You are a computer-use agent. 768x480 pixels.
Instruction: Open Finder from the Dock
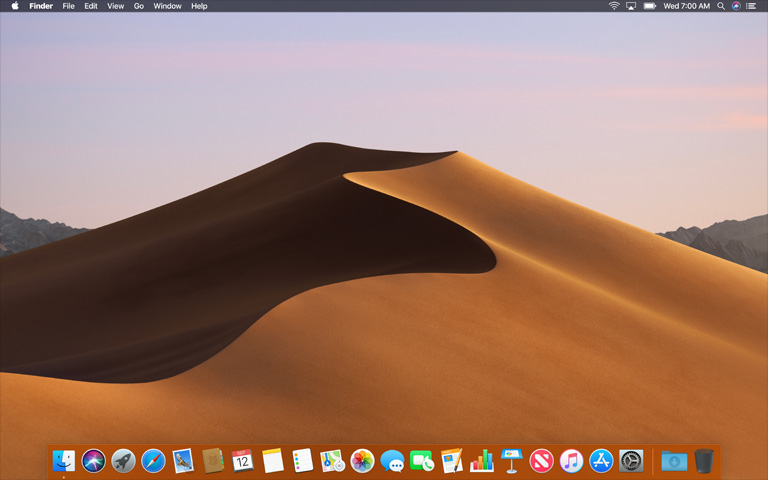pyautogui.click(x=64, y=461)
